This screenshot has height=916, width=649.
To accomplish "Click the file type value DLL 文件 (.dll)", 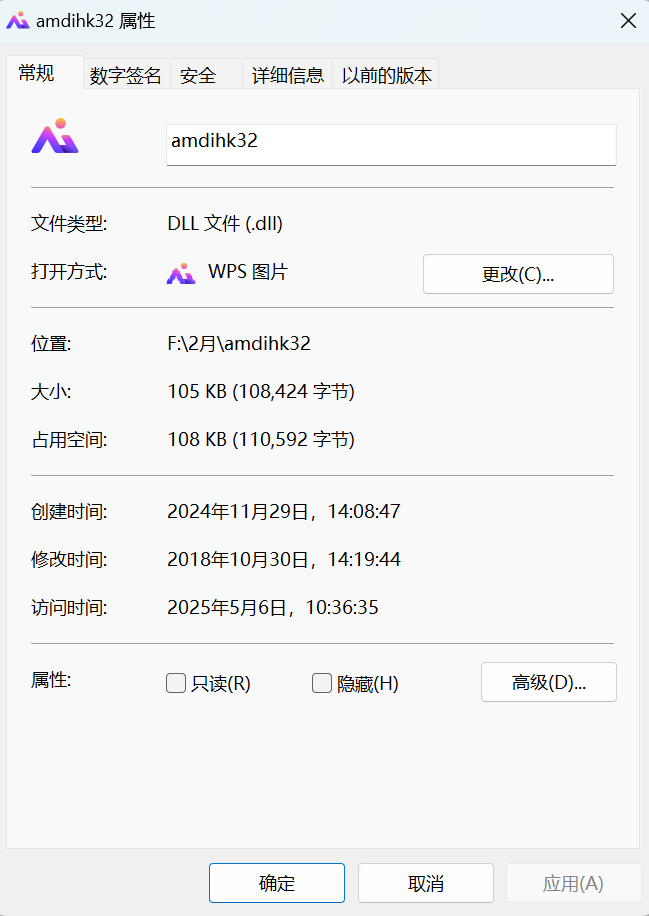I will point(225,224).
